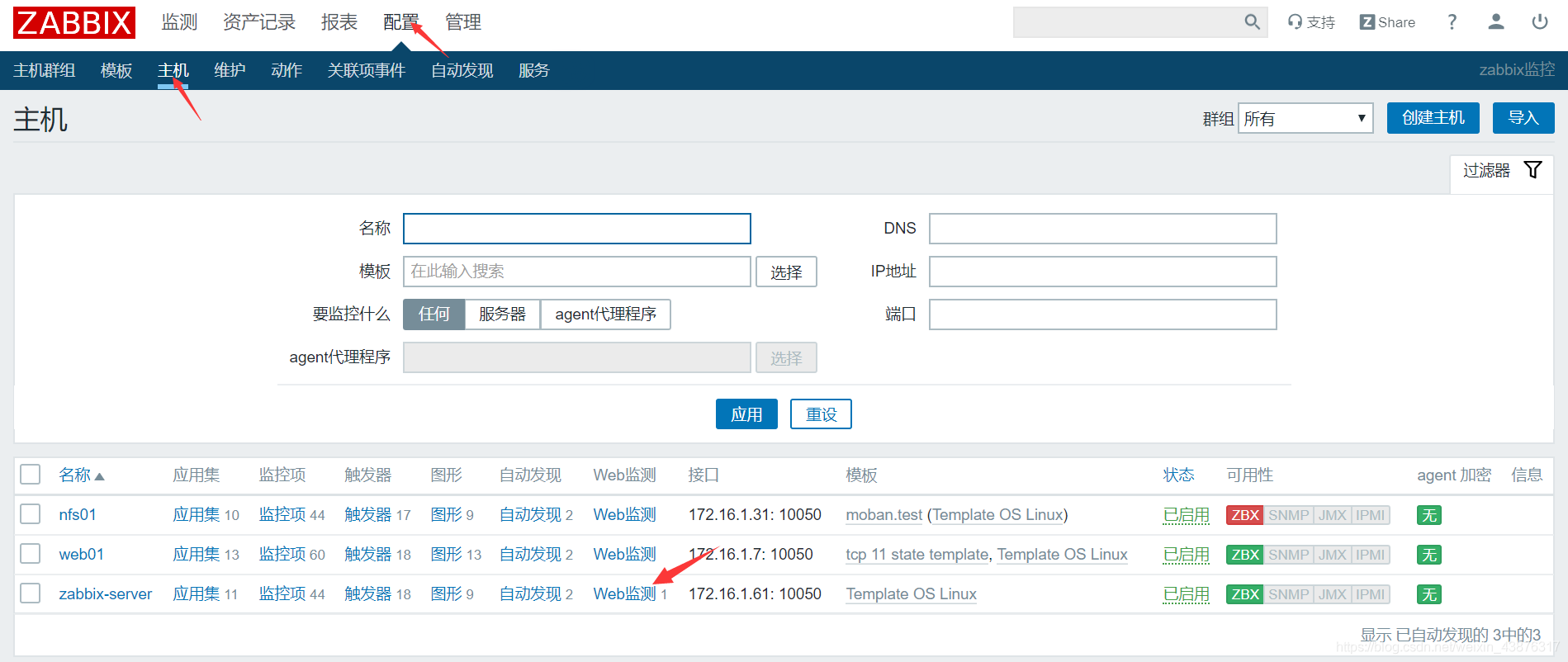
Task: Click the encryption badge for nfs01
Action: click(1429, 515)
